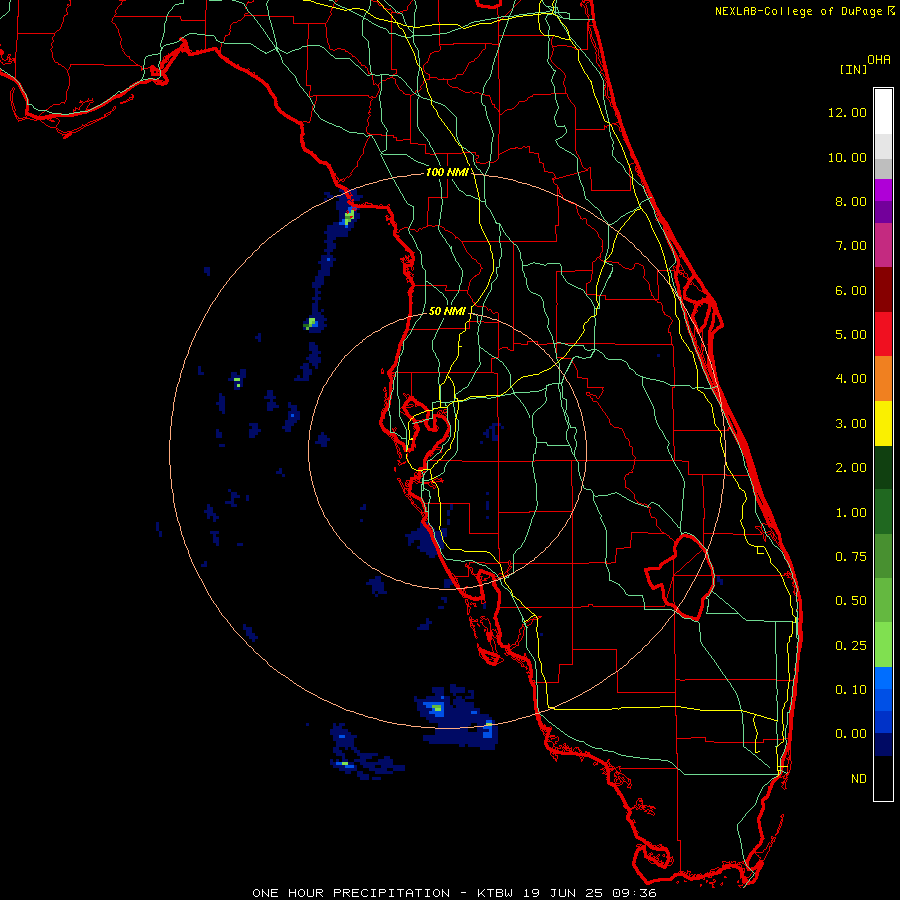The height and width of the screenshot is (900, 900).
Task: Pick the pink swatch beside 7.00
Action: tap(883, 245)
